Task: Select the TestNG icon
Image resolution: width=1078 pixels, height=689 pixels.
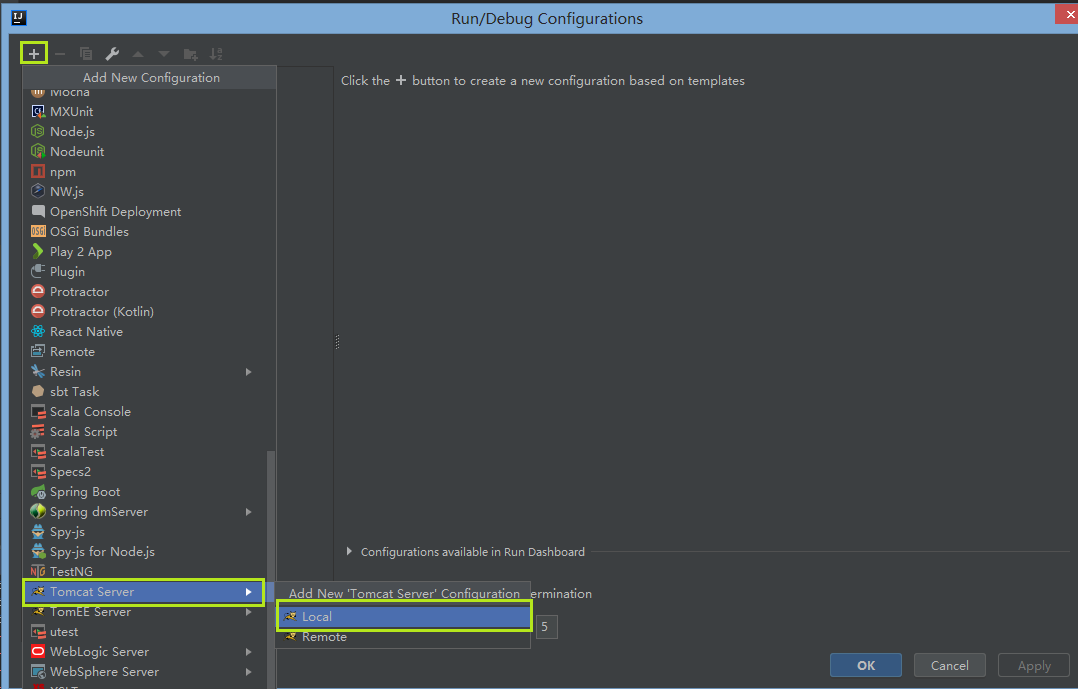Action: tap(38, 571)
